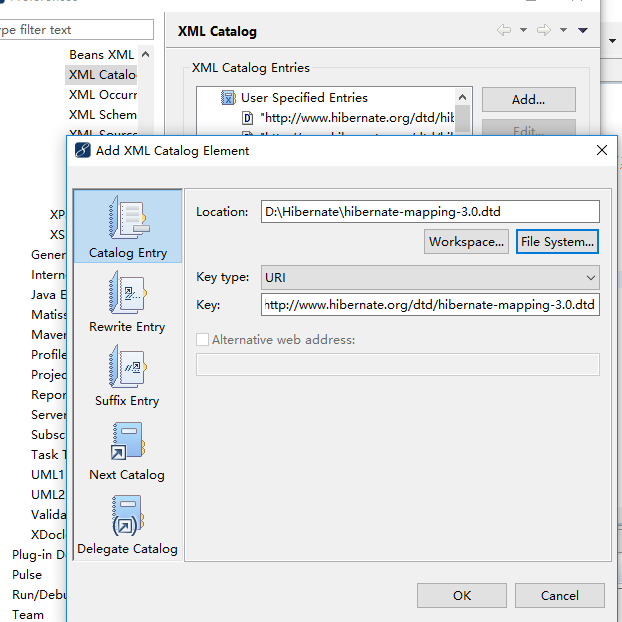Screen dimensions: 622x622
Task: Open the view menu triangle in XML Catalog header
Action: click(x=583, y=30)
